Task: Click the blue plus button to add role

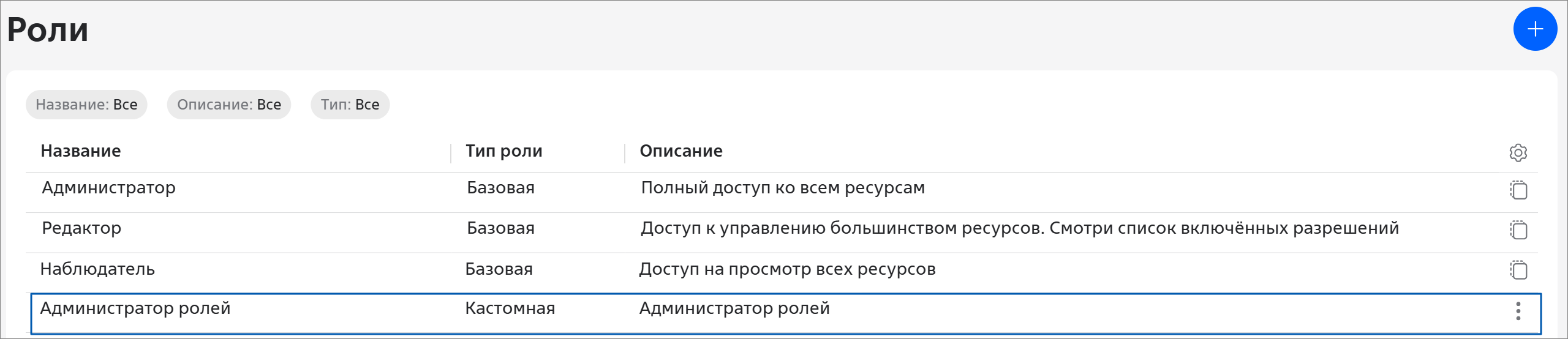Action: [x=1535, y=29]
